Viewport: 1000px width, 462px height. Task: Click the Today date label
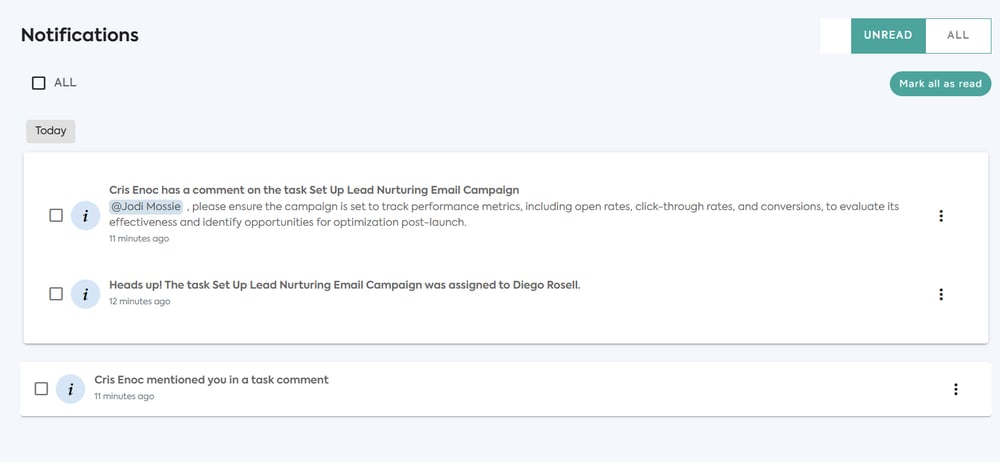click(50, 131)
